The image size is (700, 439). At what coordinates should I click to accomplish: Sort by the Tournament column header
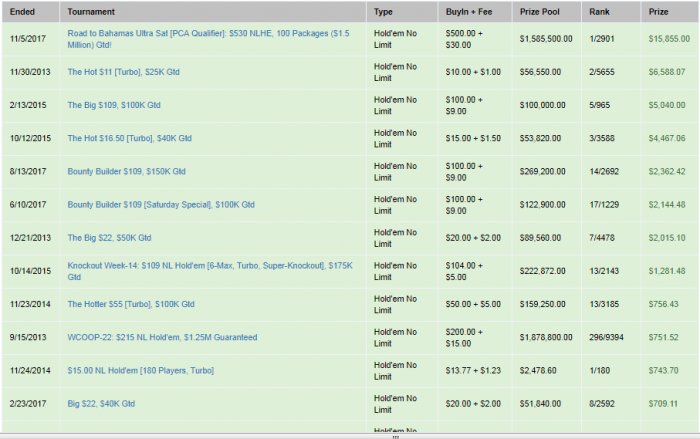pos(91,12)
